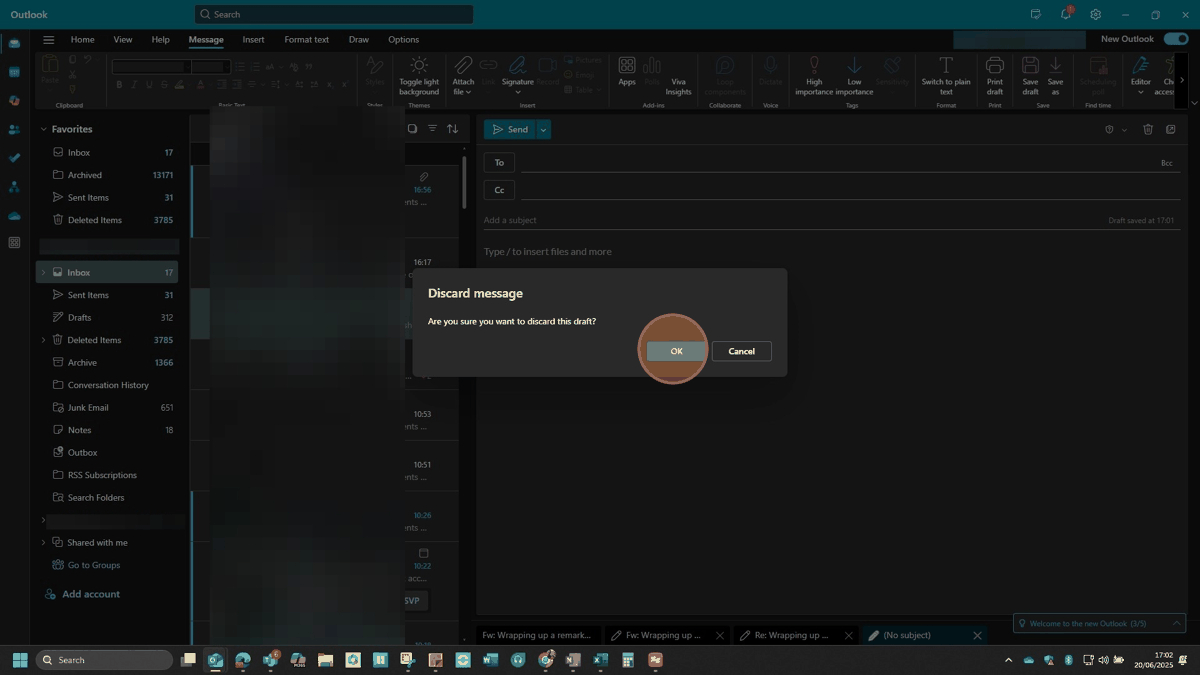Collapse the account Inbox folder chevron
This screenshot has height=675, width=1200.
coord(43,272)
